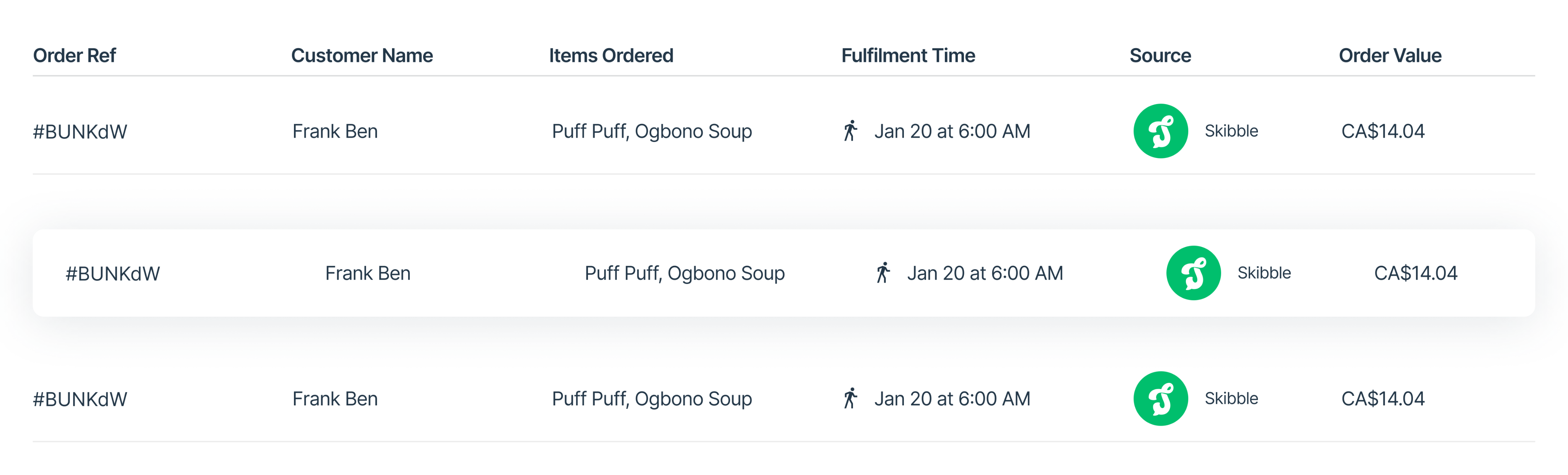Open order #BUNKdW in the last row
This screenshot has height=475, width=1568.
pyautogui.click(x=80, y=400)
